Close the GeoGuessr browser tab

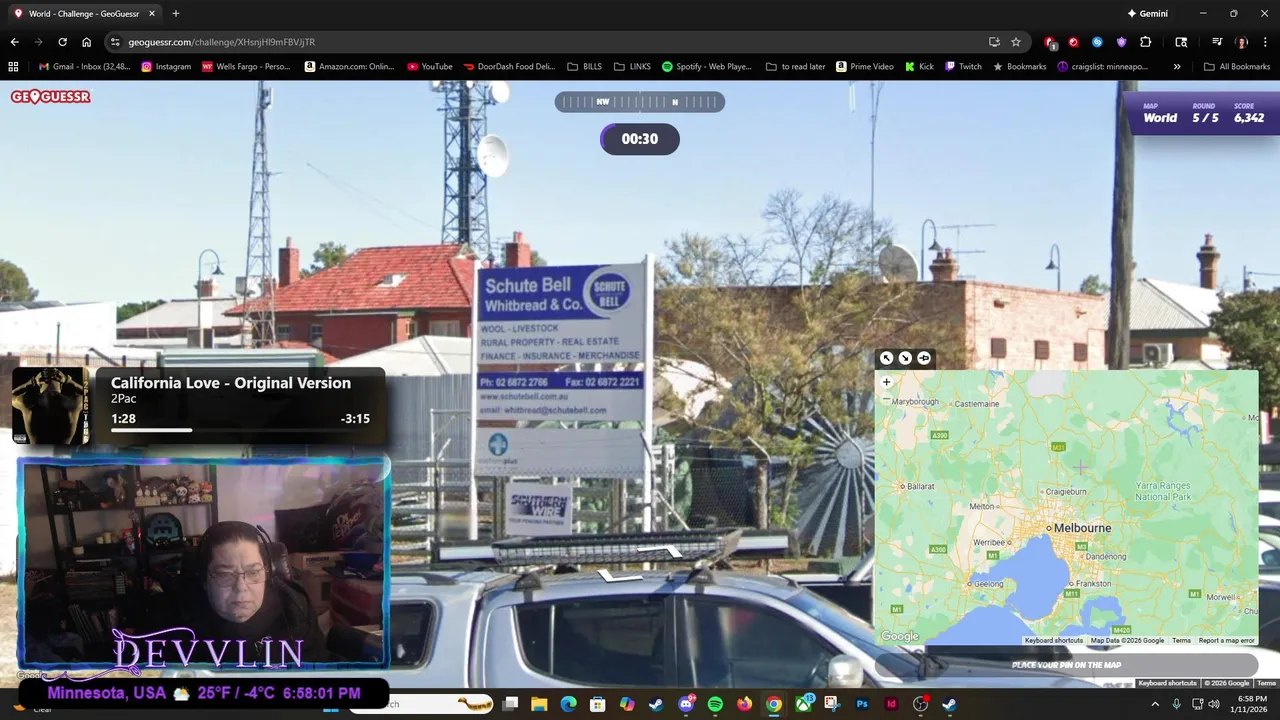point(152,14)
